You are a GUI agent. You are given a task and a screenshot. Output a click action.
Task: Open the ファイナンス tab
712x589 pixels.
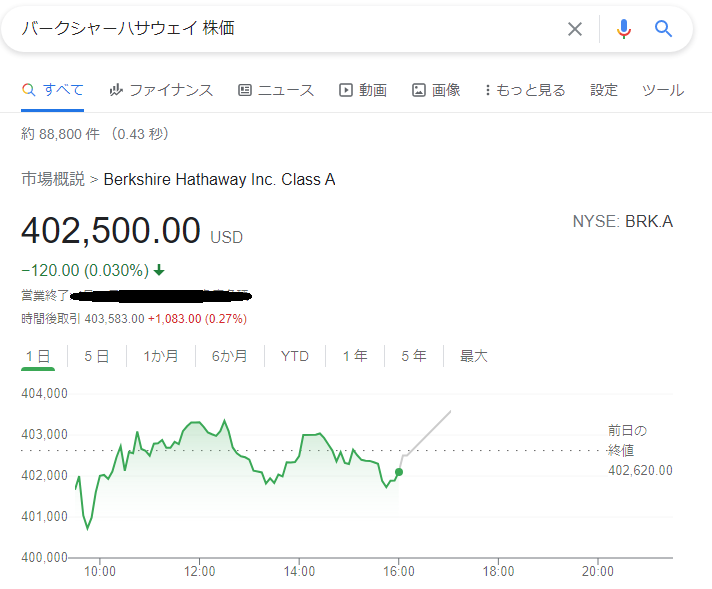click(x=161, y=90)
